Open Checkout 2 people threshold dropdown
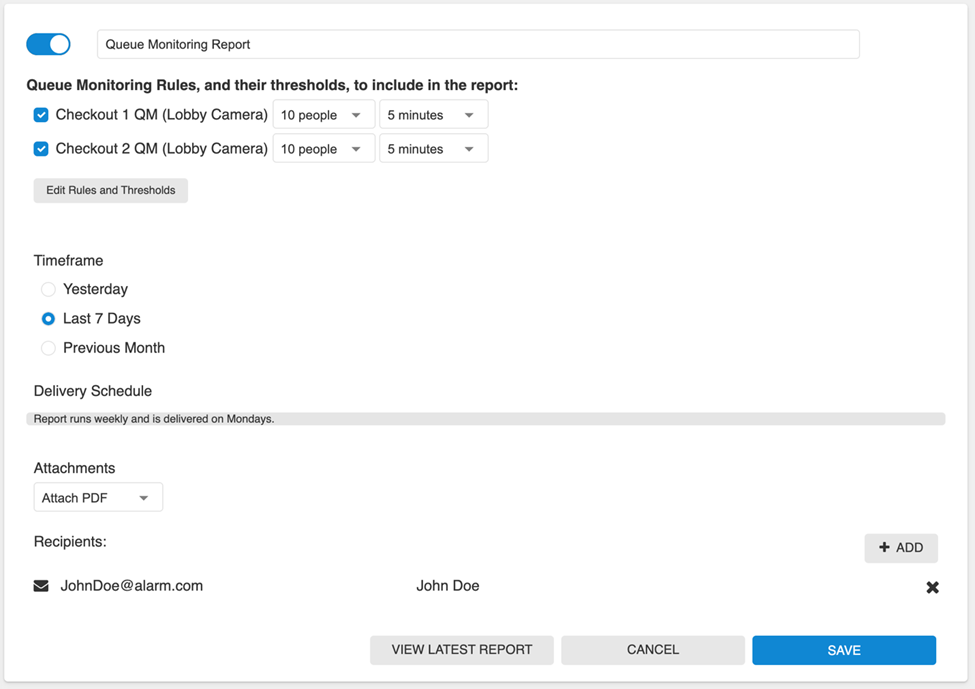Viewport: 975px width, 689px height. coord(324,149)
